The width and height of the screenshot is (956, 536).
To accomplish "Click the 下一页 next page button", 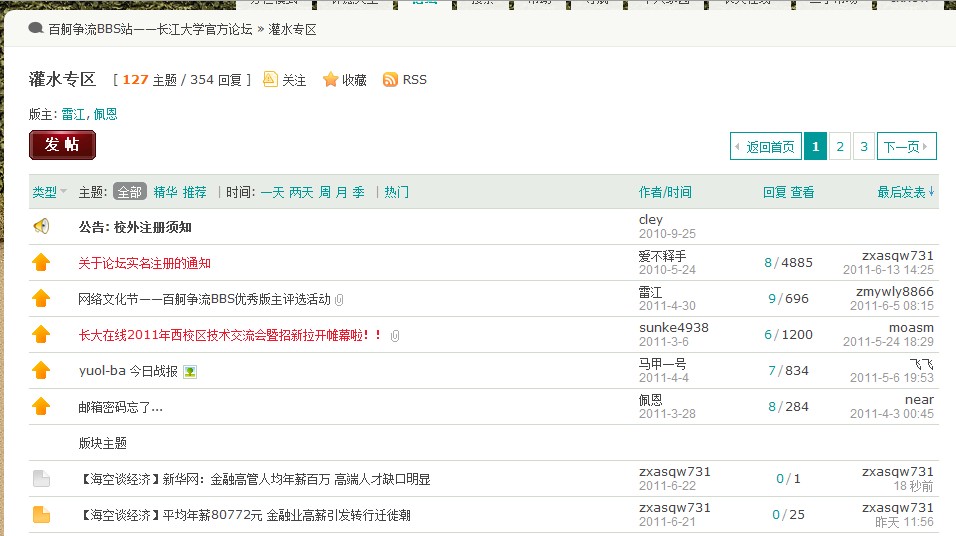I will [x=907, y=146].
